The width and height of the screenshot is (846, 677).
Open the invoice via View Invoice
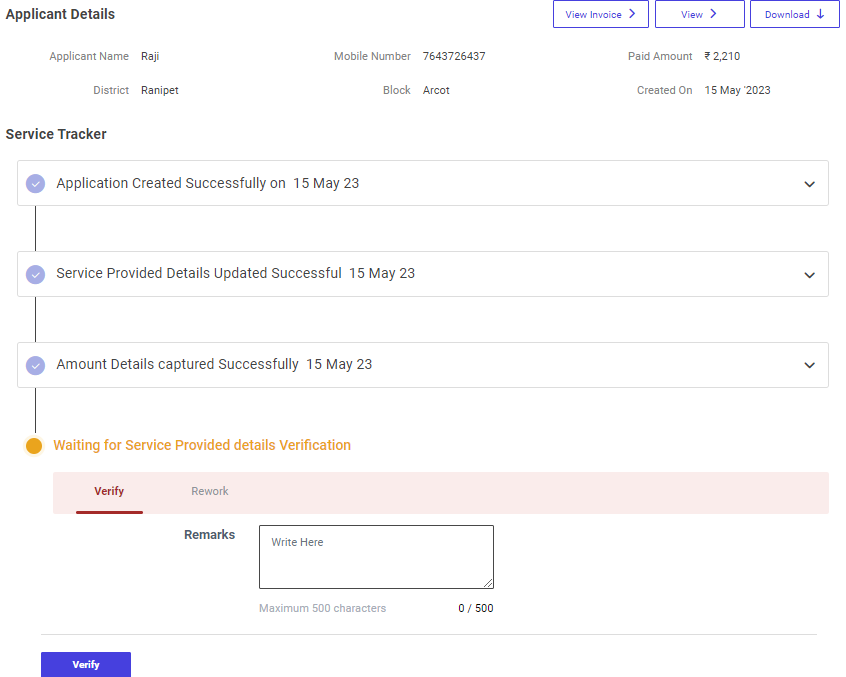594,14
